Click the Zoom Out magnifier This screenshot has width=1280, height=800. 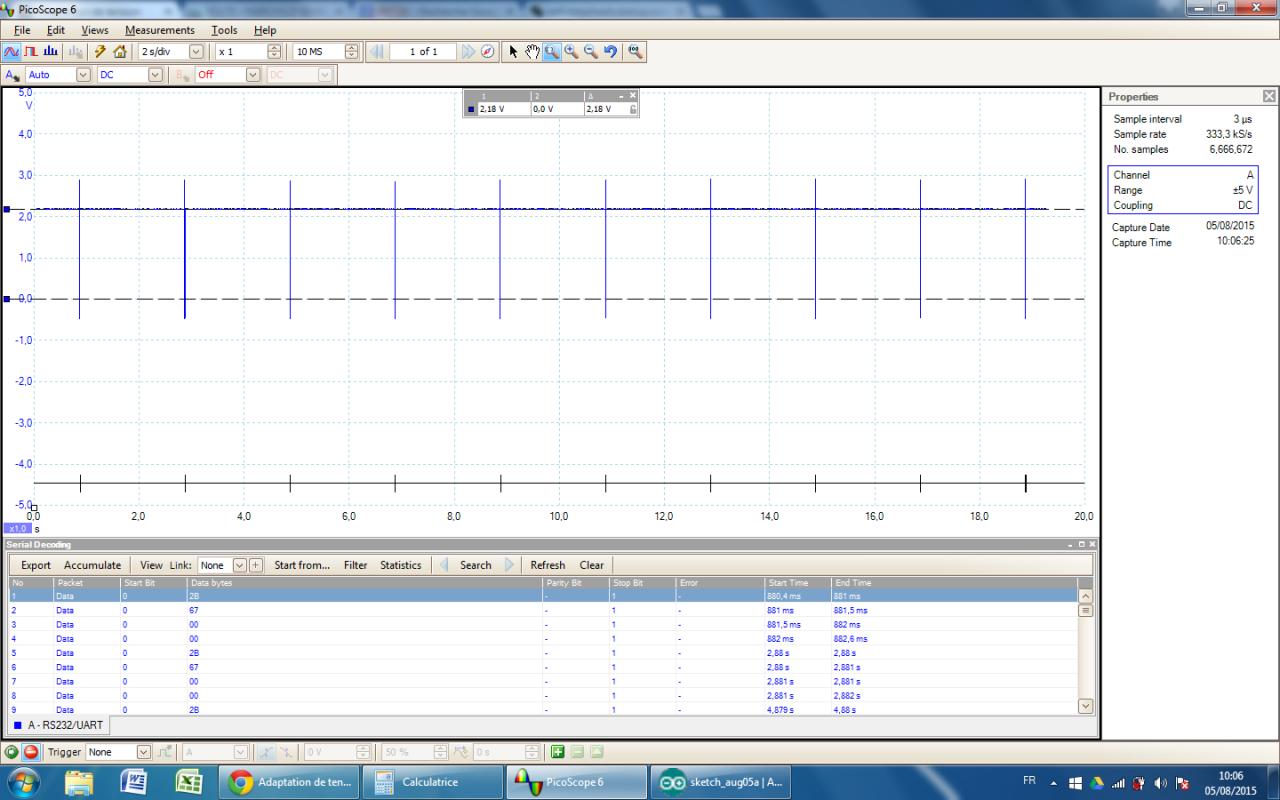[591, 51]
